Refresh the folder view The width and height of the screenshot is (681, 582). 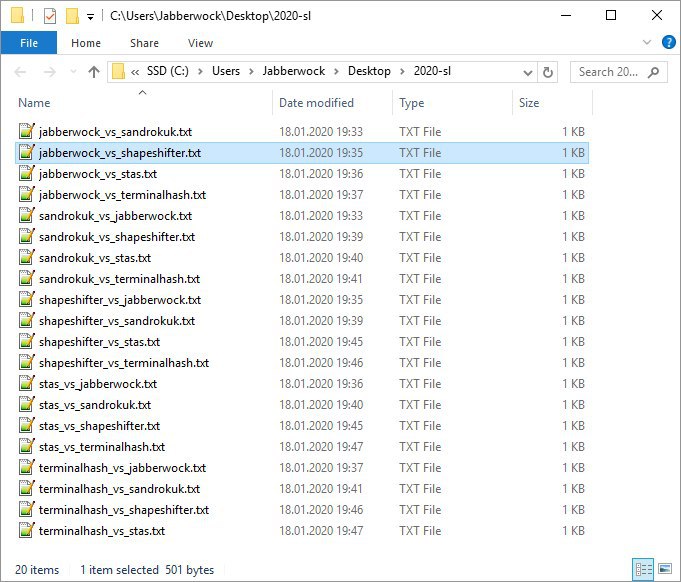tap(548, 72)
